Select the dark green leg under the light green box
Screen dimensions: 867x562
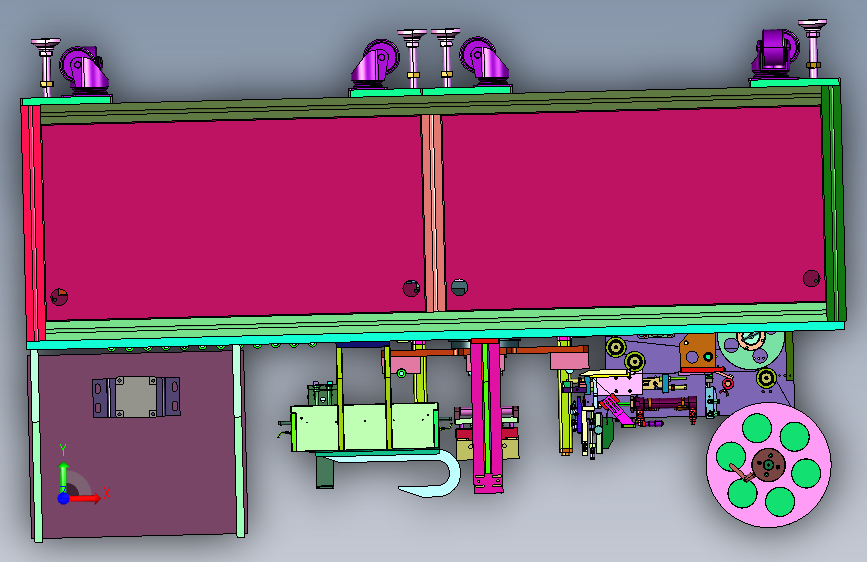click(x=325, y=470)
